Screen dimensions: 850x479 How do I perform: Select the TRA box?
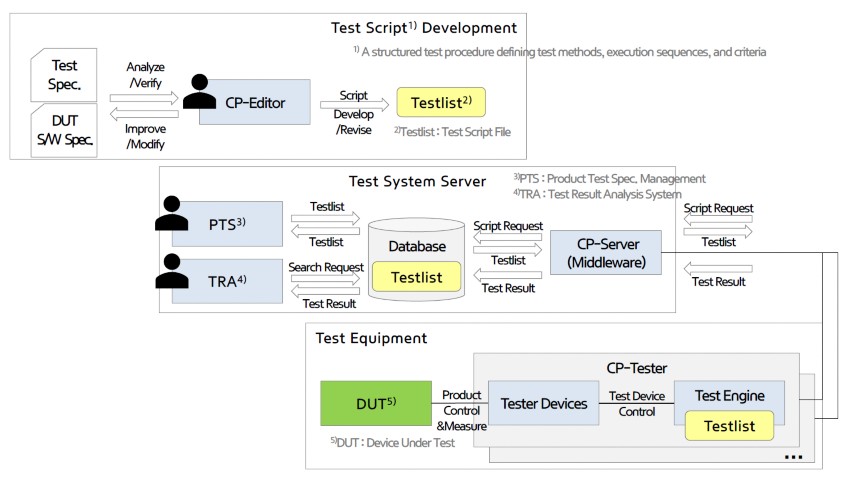227,281
